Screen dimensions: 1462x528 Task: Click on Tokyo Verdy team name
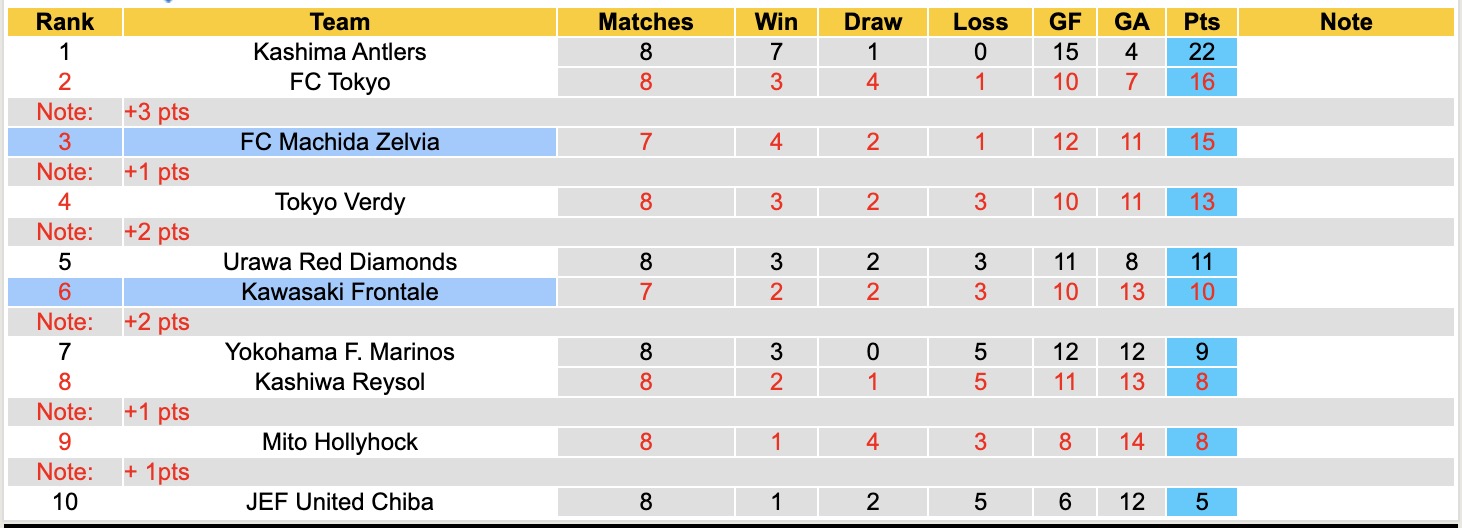pyautogui.click(x=339, y=202)
